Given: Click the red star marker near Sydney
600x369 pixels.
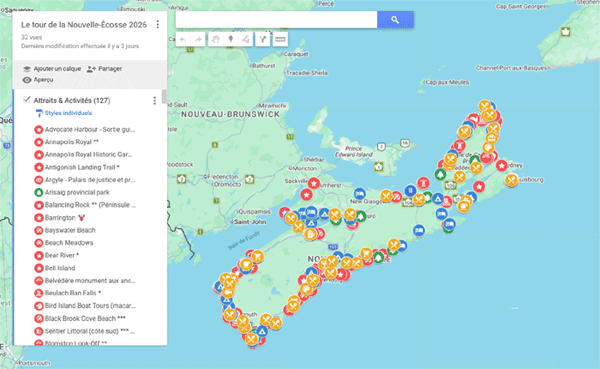Looking at the screenshot, I should [x=502, y=165].
